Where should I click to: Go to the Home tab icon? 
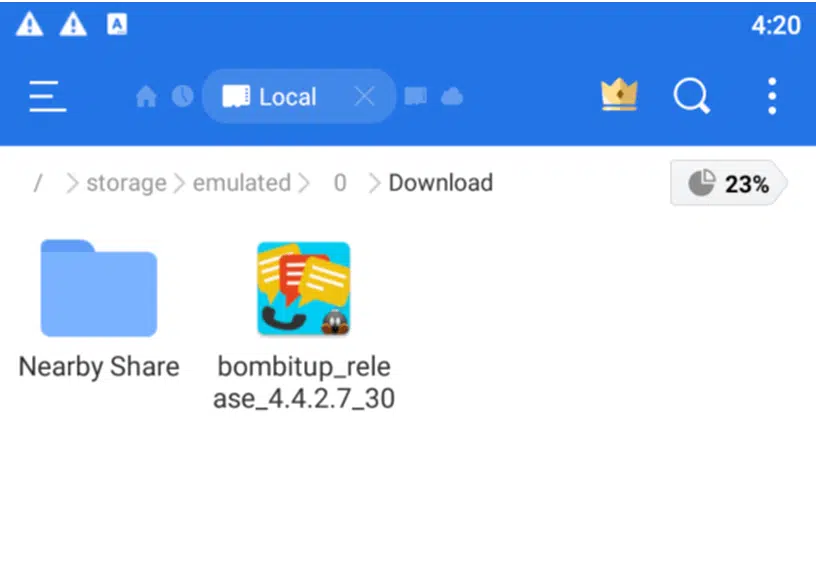click(x=146, y=96)
